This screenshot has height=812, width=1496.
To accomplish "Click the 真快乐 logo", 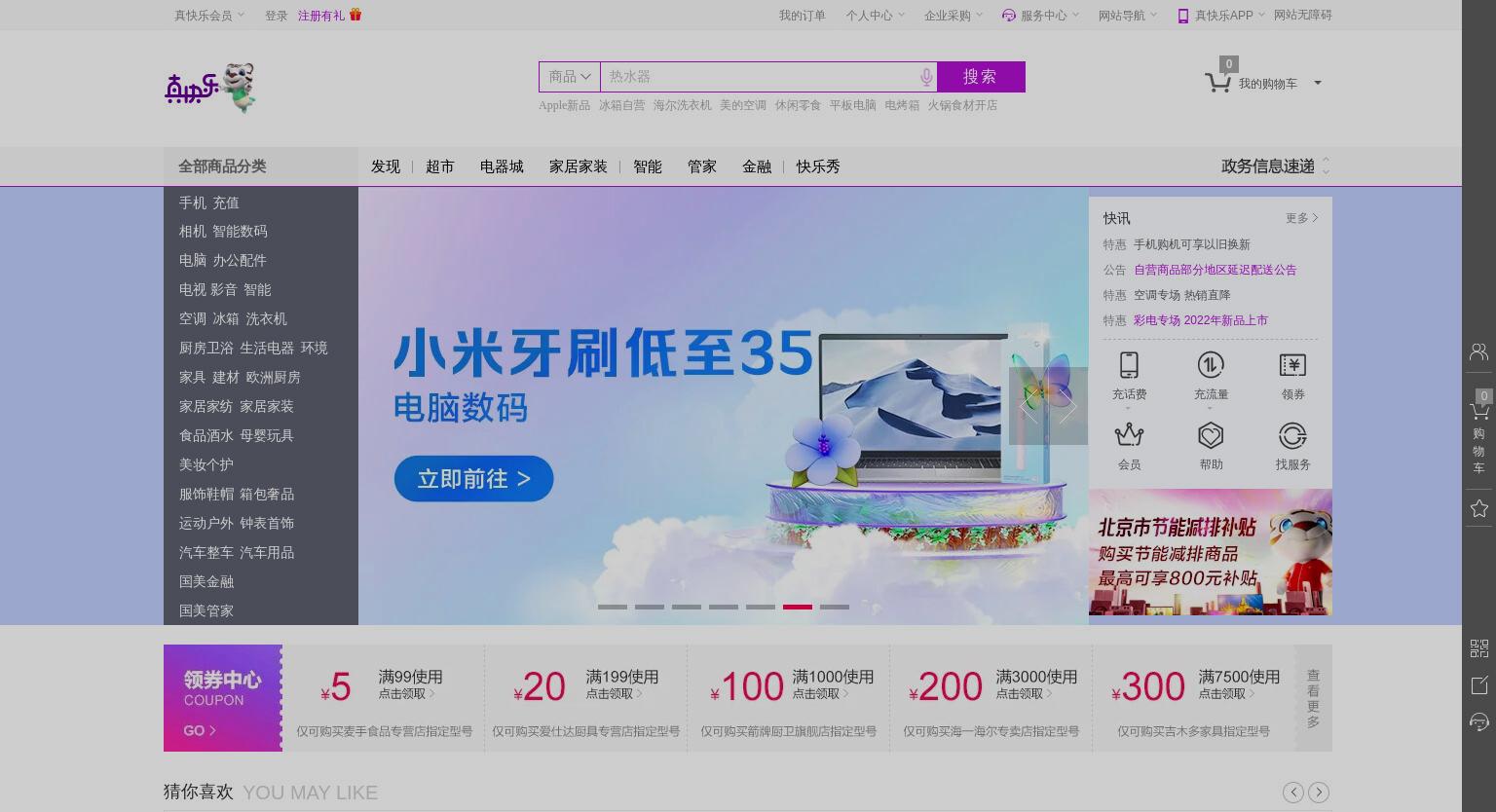I will (210, 88).
